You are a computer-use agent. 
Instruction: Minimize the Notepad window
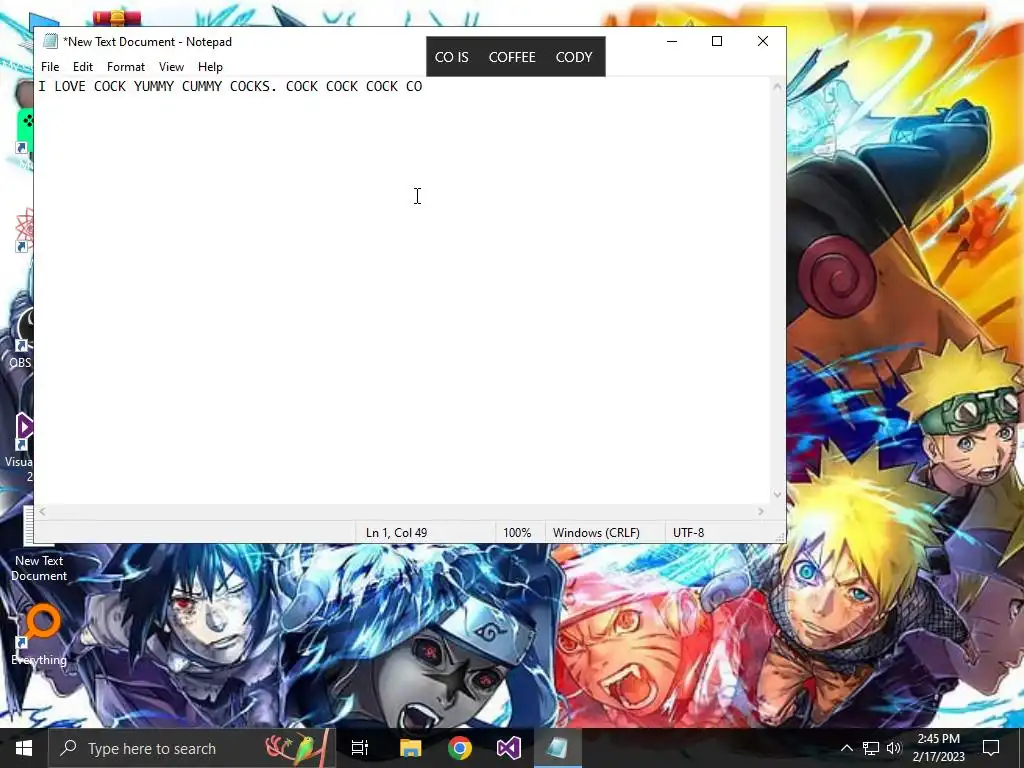coord(672,41)
